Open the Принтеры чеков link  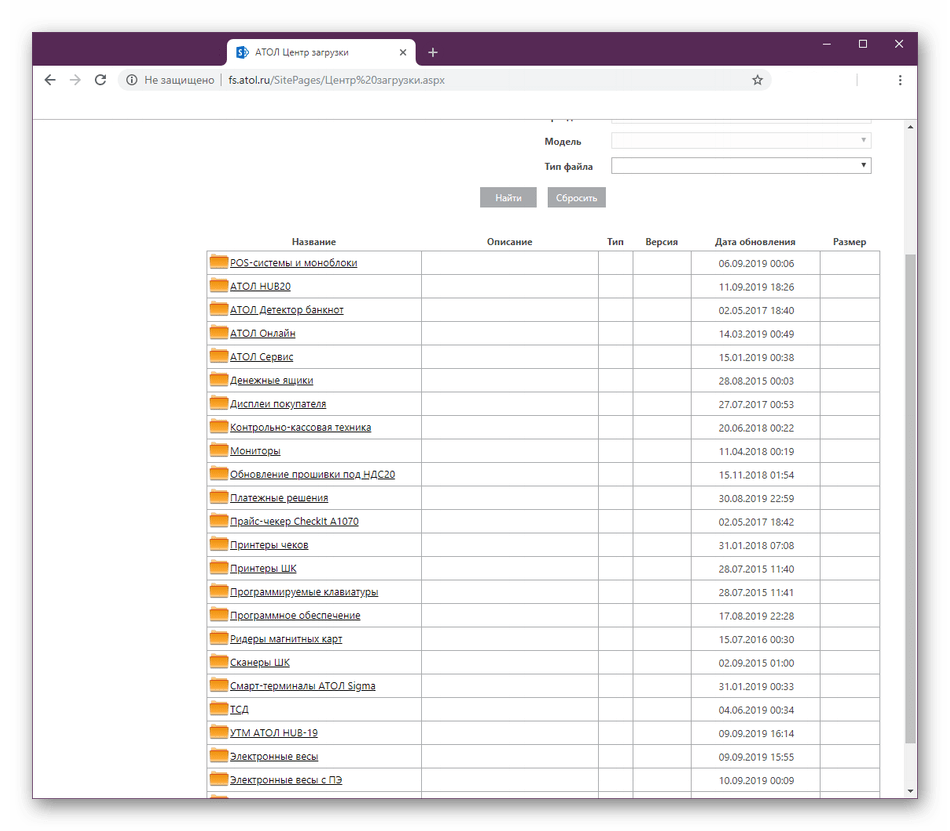coord(269,545)
